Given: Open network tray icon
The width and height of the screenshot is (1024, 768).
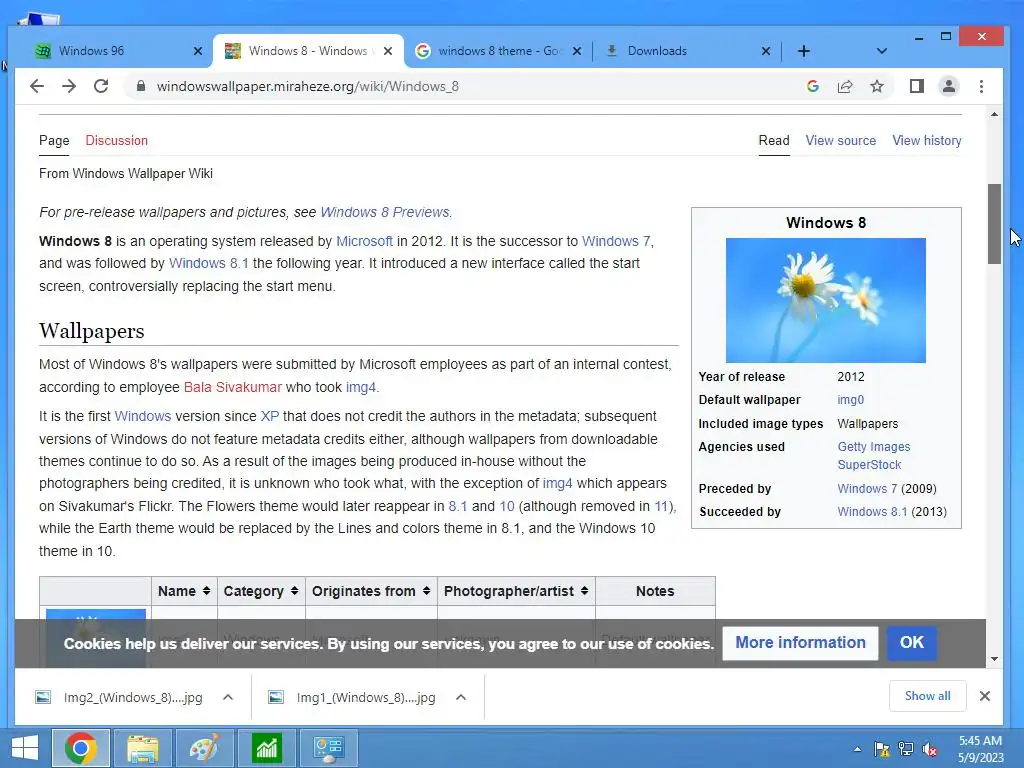Looking at the screenshot, I should 906,749.
